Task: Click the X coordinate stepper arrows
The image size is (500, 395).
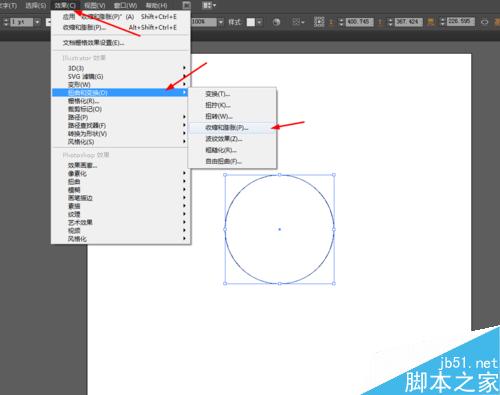Action: tap(341, 22)
